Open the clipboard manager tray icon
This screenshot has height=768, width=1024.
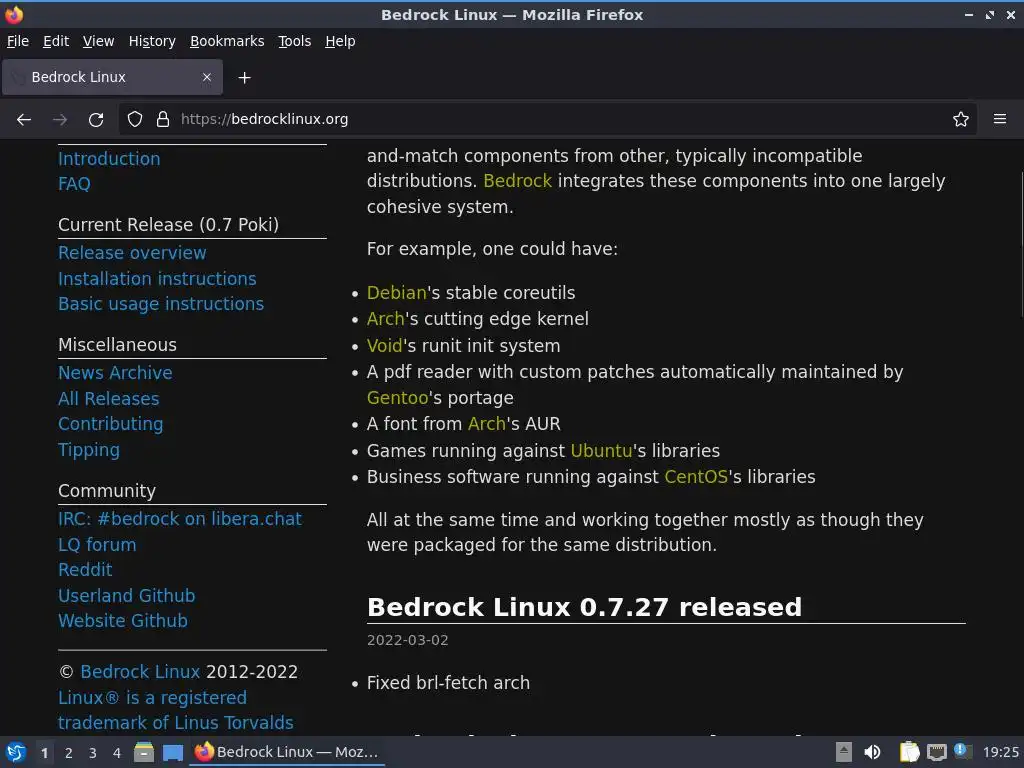[909, 752]
